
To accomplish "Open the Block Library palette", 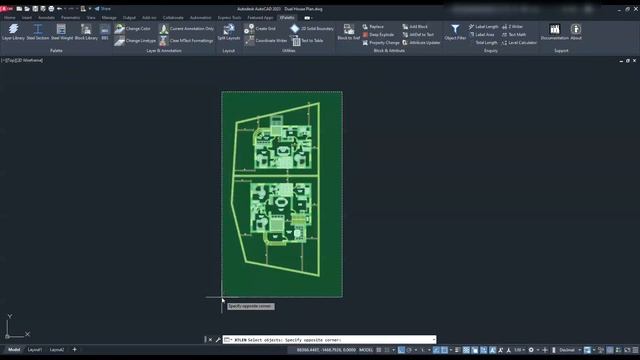I will coord(86,32).
